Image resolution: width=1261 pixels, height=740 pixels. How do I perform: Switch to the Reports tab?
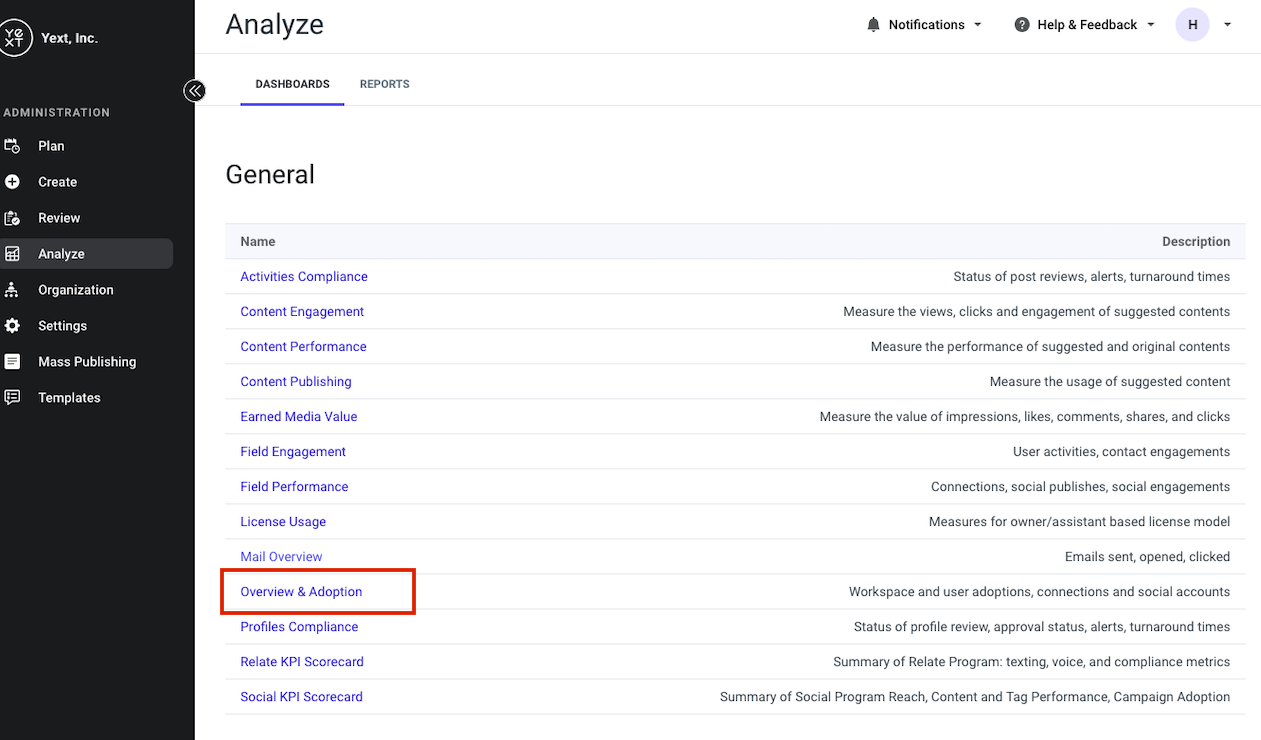(385, 84)
